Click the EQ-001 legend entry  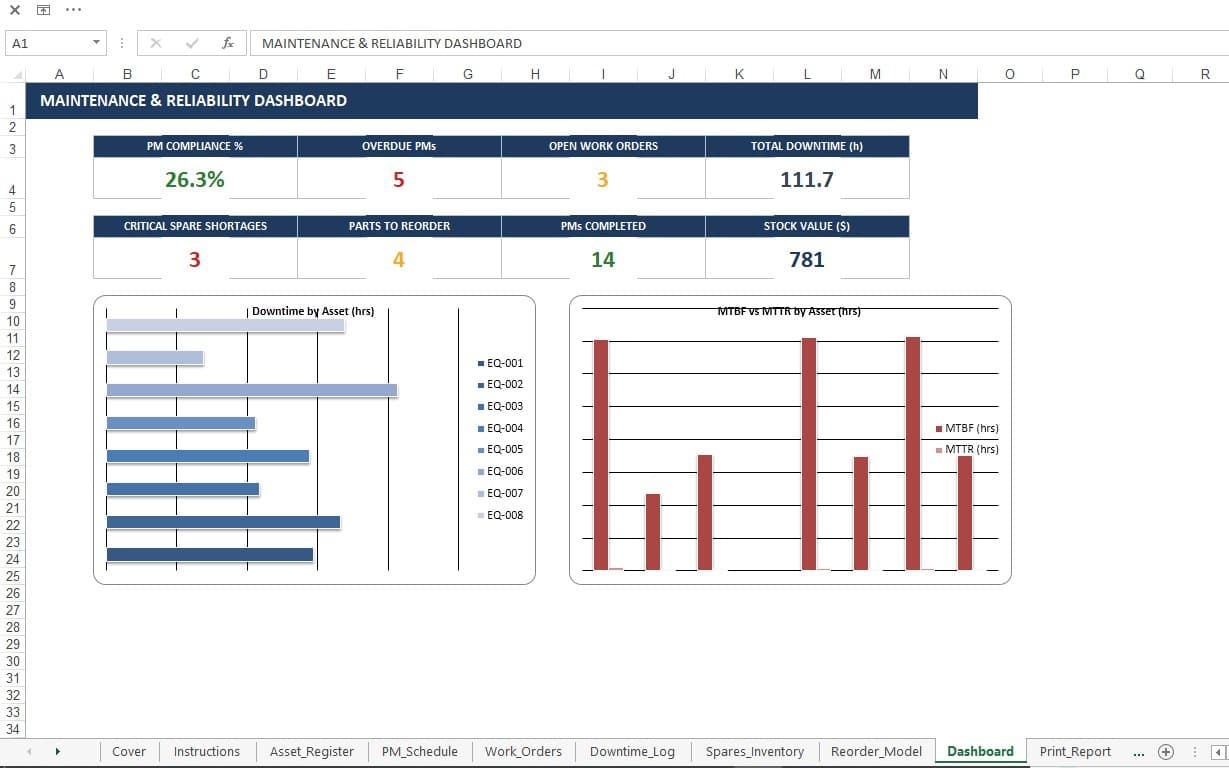(500, 363)
